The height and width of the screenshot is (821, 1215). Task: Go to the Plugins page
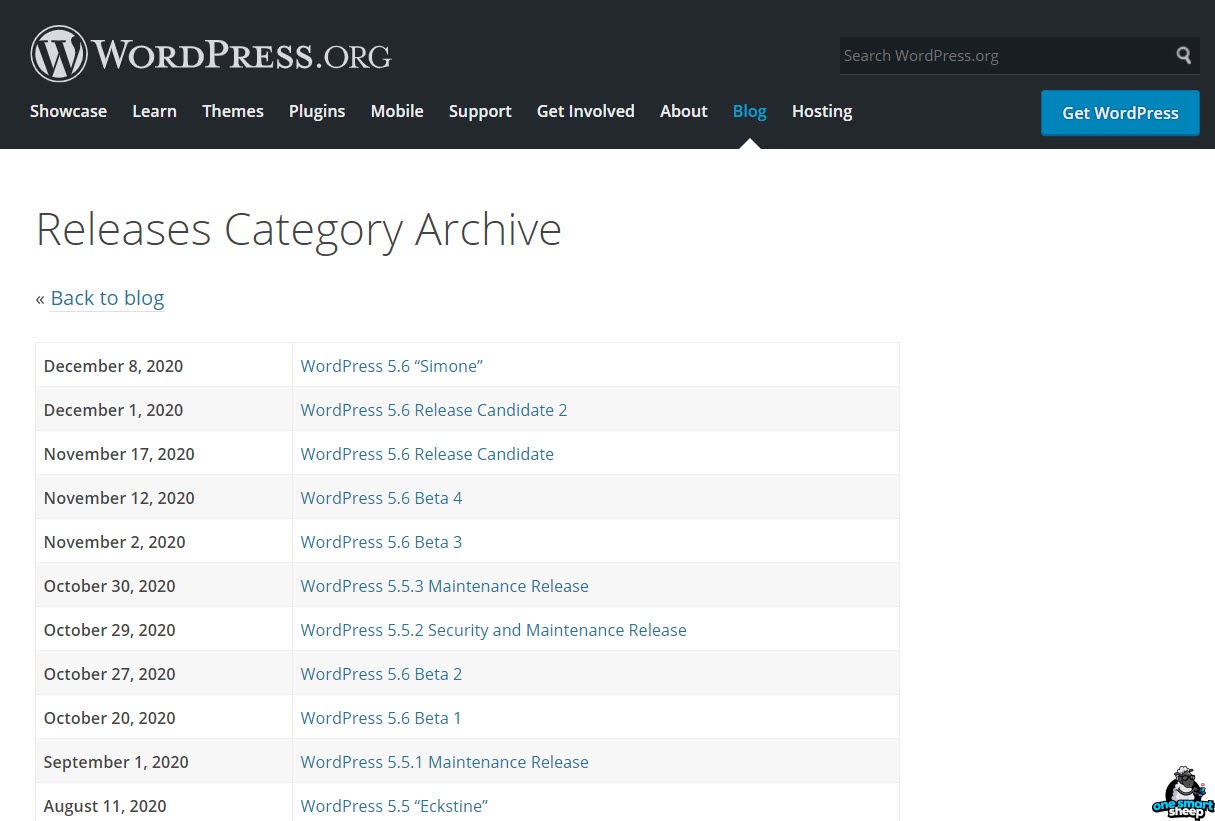pos(317,111)
